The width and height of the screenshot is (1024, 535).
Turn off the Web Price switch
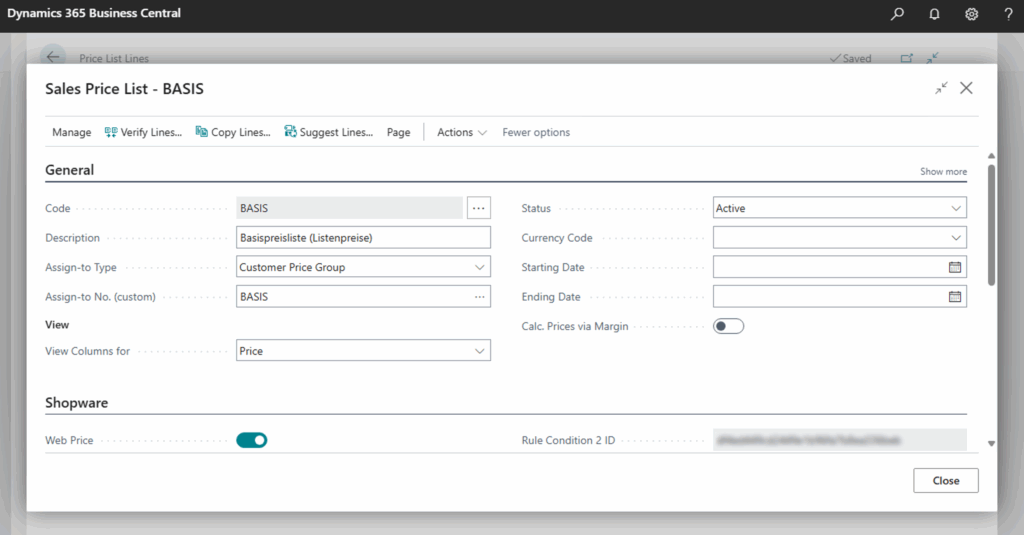coord(251,440)
